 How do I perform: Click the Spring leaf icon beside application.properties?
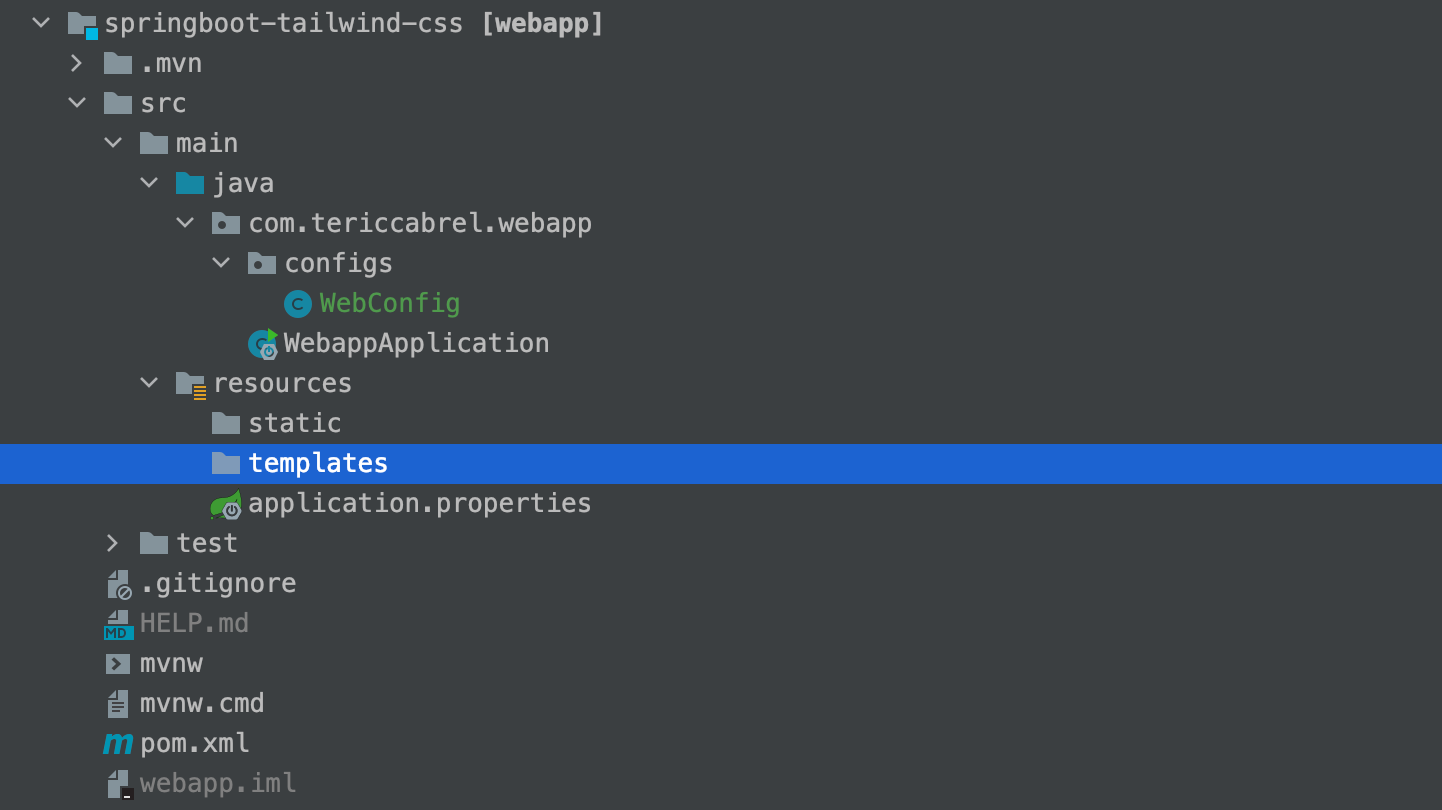tap(226, 503)
